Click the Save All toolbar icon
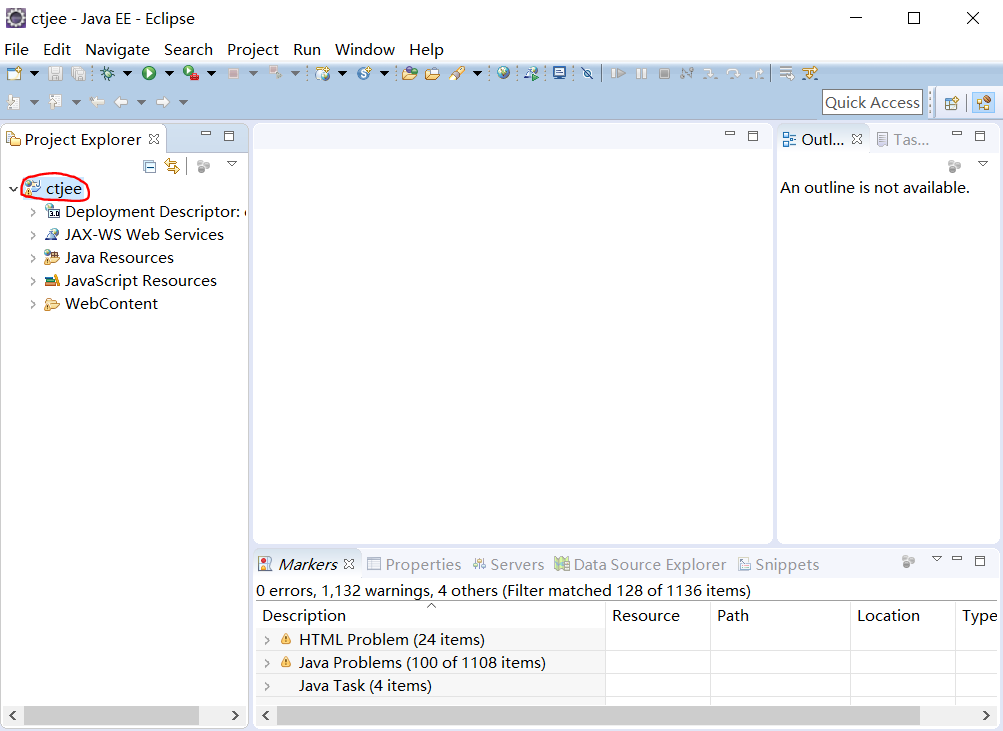Screen dimensions: 1003x731 pos(79,74)
